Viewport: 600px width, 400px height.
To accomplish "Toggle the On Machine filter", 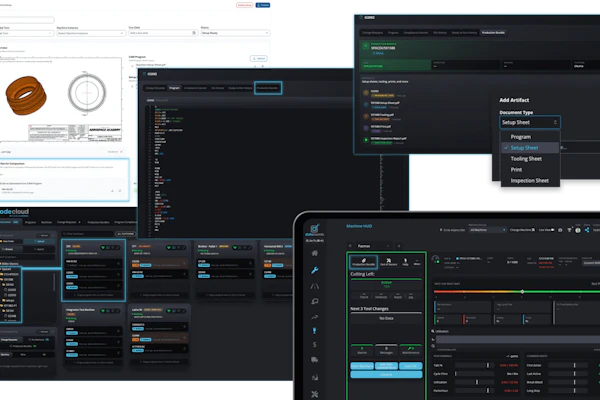I will point(39,340).
